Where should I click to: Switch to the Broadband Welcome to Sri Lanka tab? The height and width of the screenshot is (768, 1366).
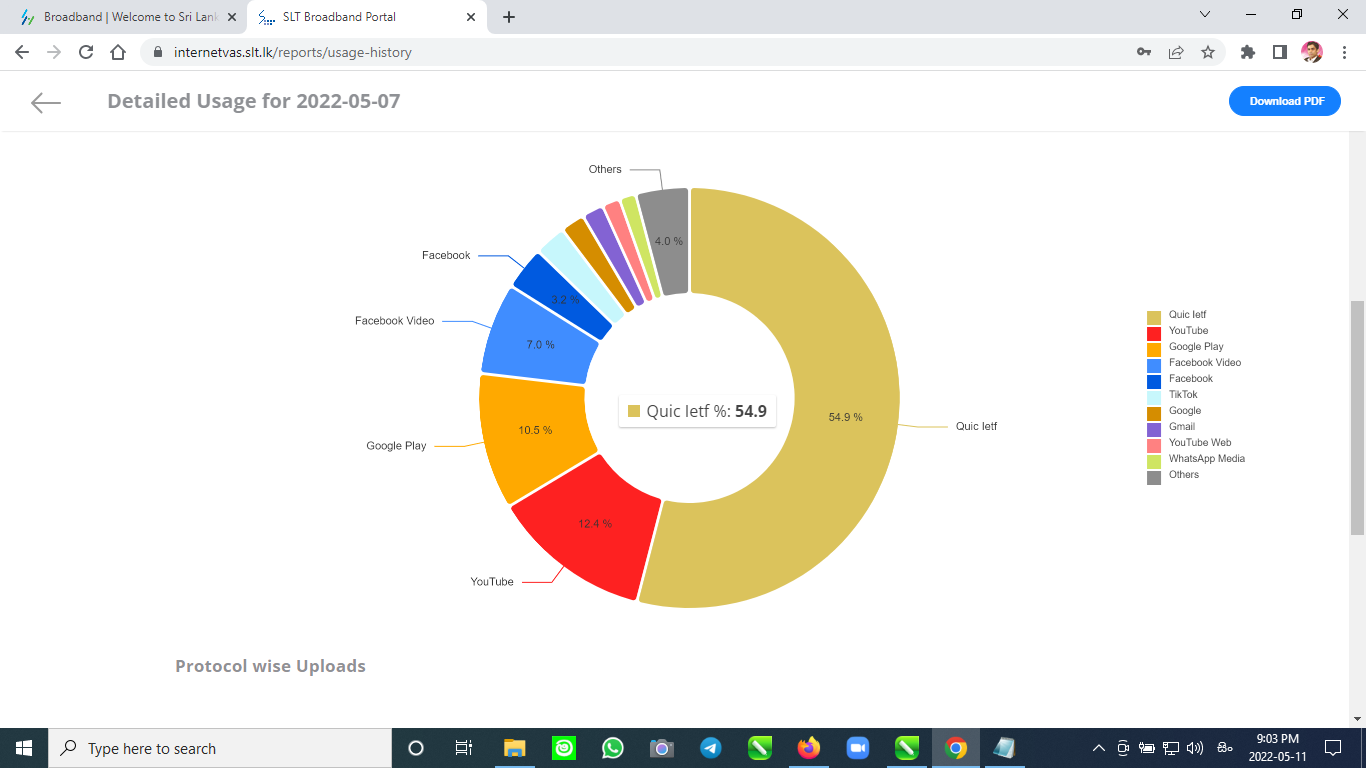(125, 17)
